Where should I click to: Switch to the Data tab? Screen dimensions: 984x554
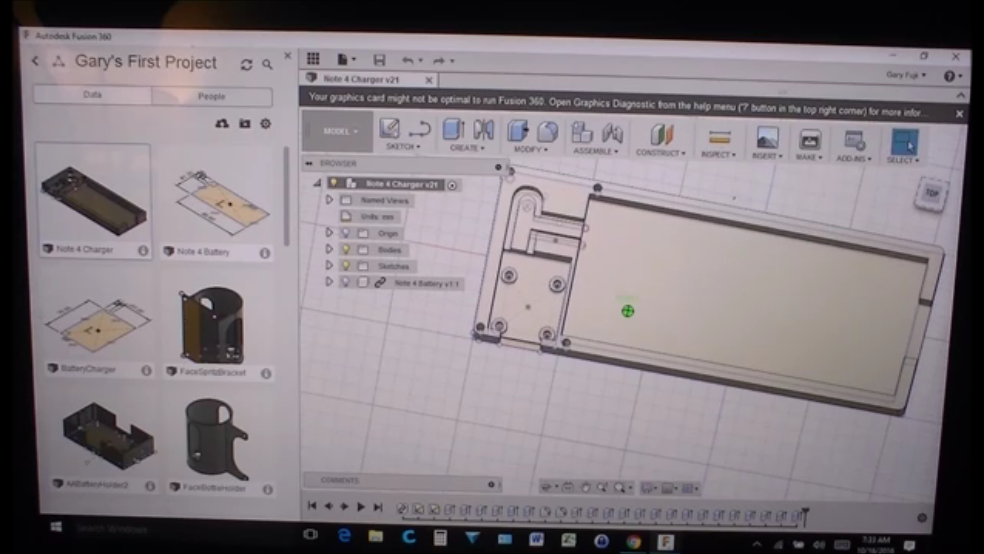92,94
